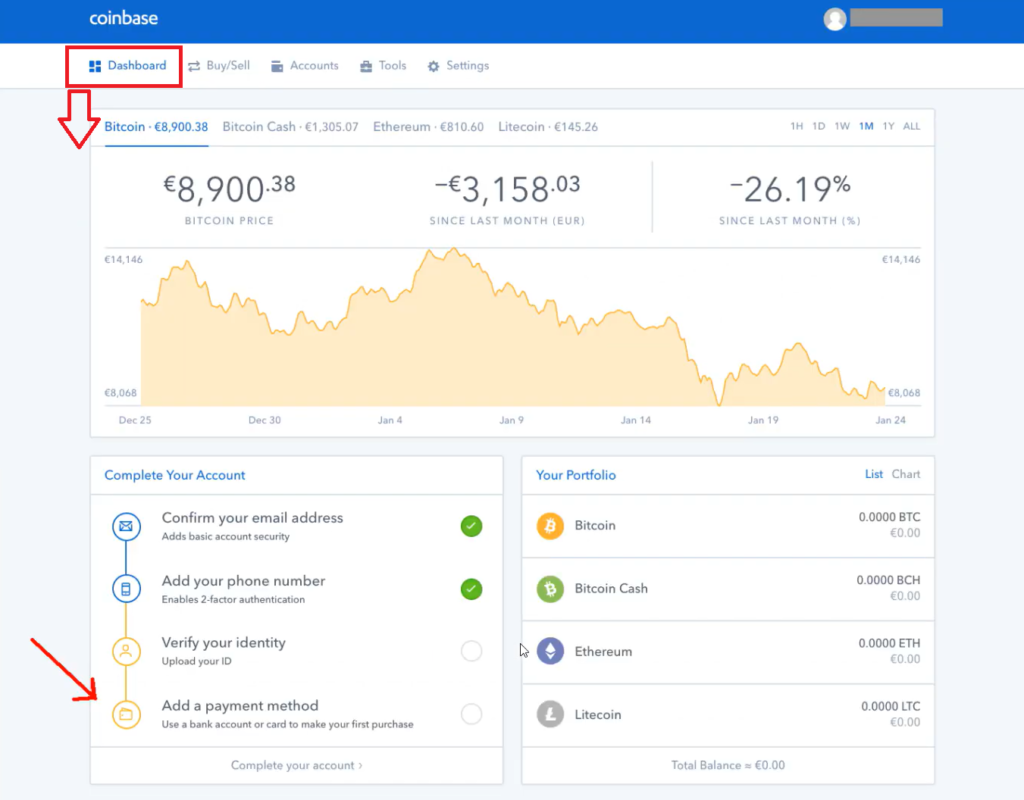Screen dimensions: 1024x800
Task: Click the empty circle for Verify your identity
Action: 471,651
